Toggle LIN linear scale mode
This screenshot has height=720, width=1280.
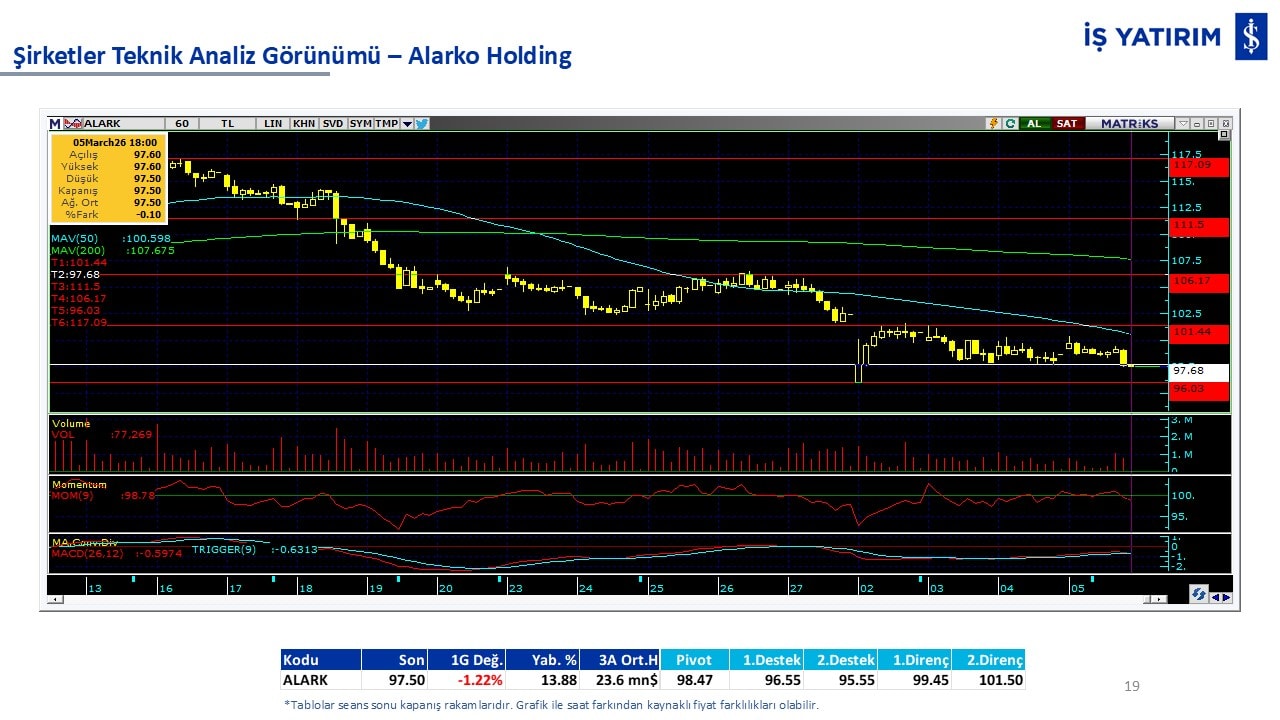pos(273,124)
